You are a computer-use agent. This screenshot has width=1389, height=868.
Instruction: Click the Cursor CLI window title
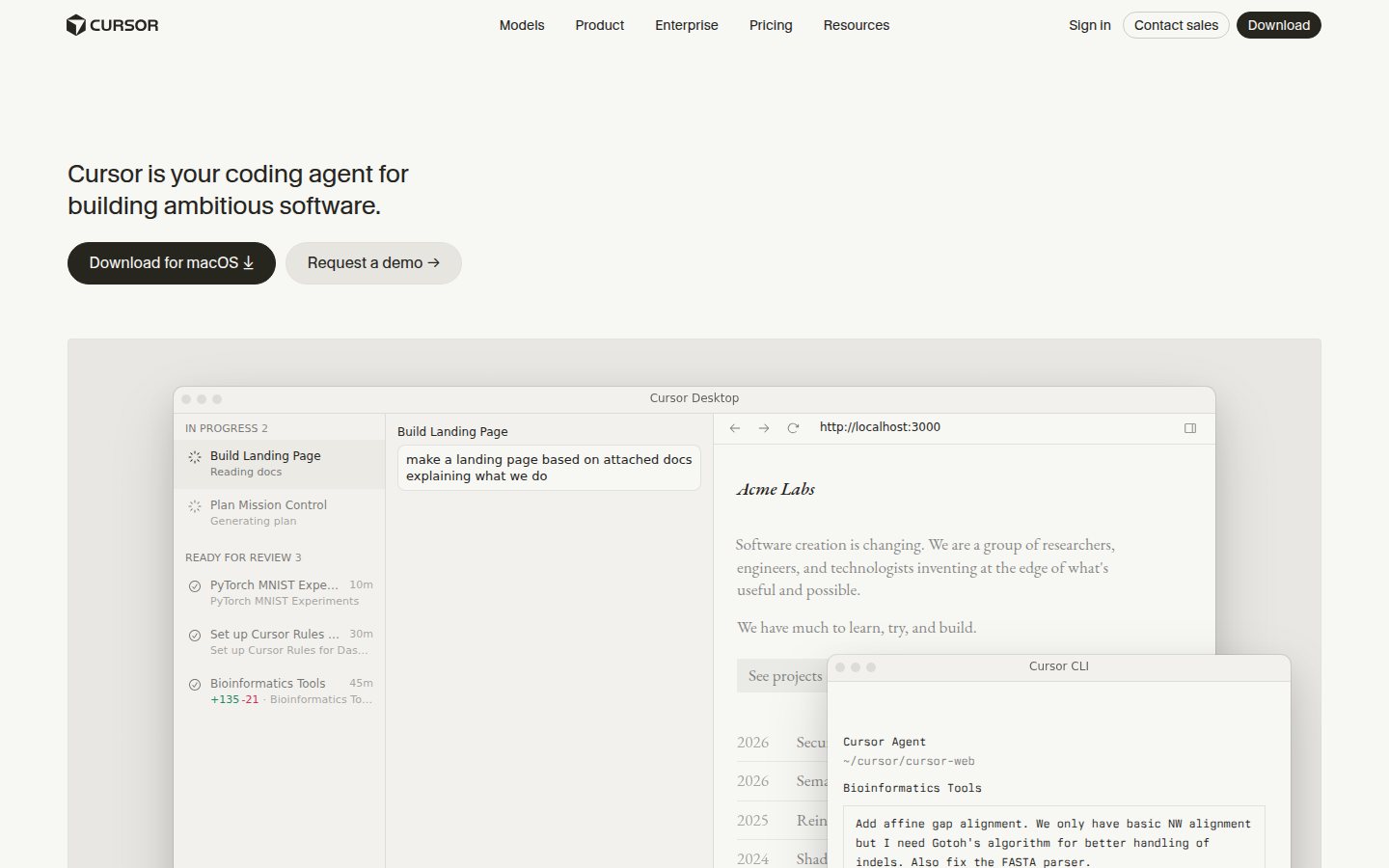(x=1059, y=666)
